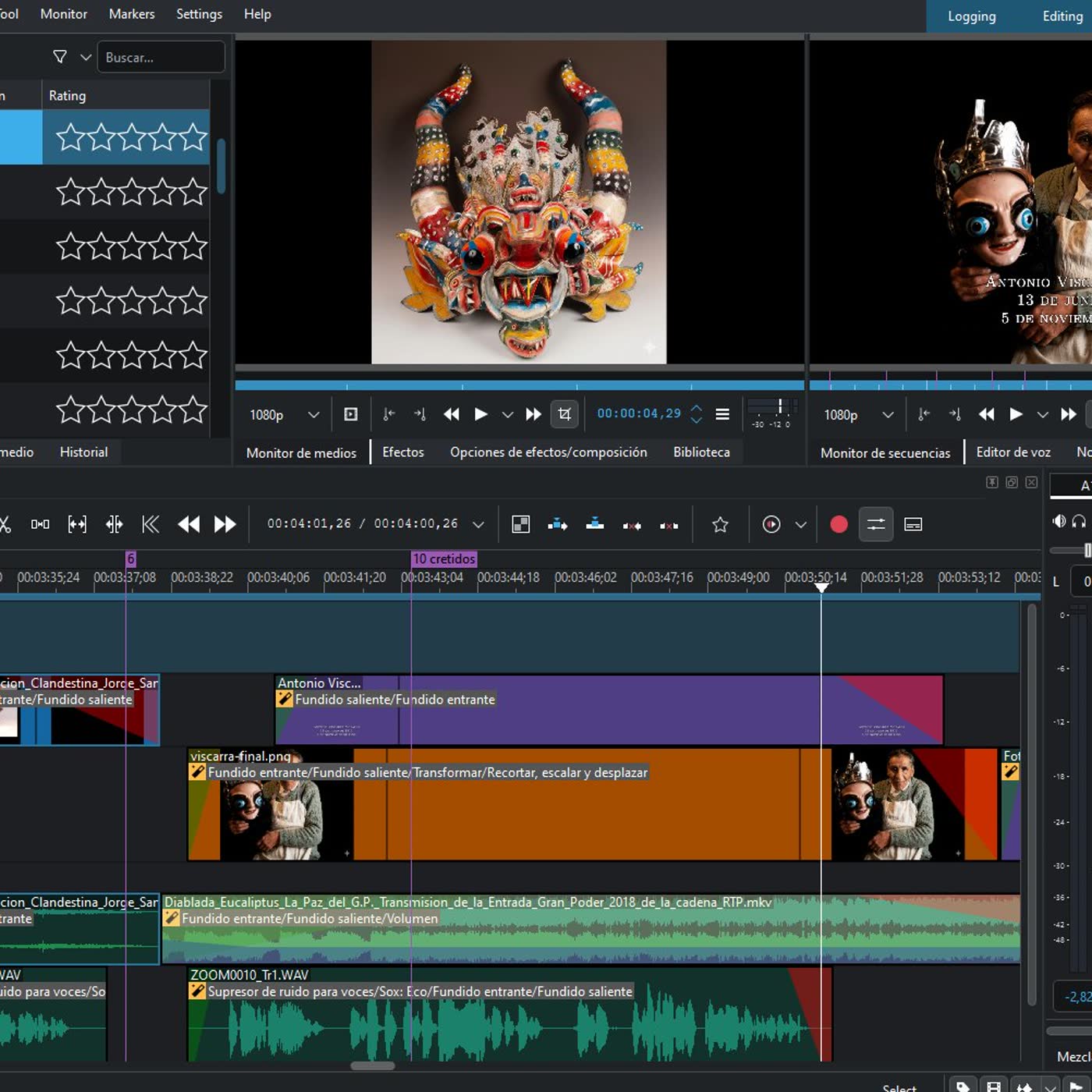Image resolution: width=1092 pixels, height=1092 pixels.
Task: Open Opciones de efectos/composición tab
Action: [548, 452]
